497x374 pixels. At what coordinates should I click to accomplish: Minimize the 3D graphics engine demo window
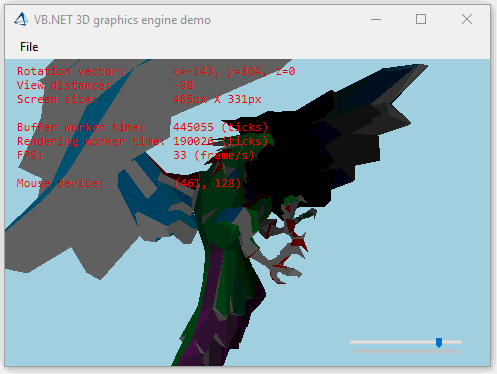point(376,19)
